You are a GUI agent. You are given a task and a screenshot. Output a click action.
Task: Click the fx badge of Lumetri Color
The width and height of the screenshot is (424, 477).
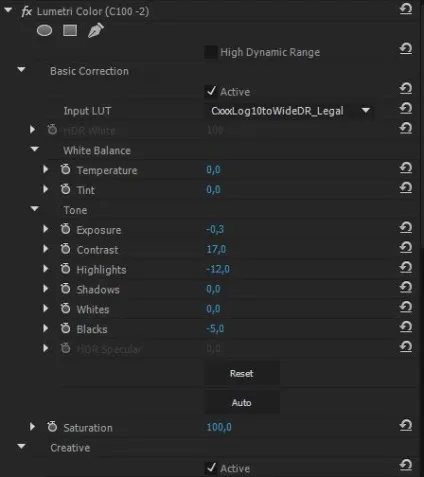point(26,12)
